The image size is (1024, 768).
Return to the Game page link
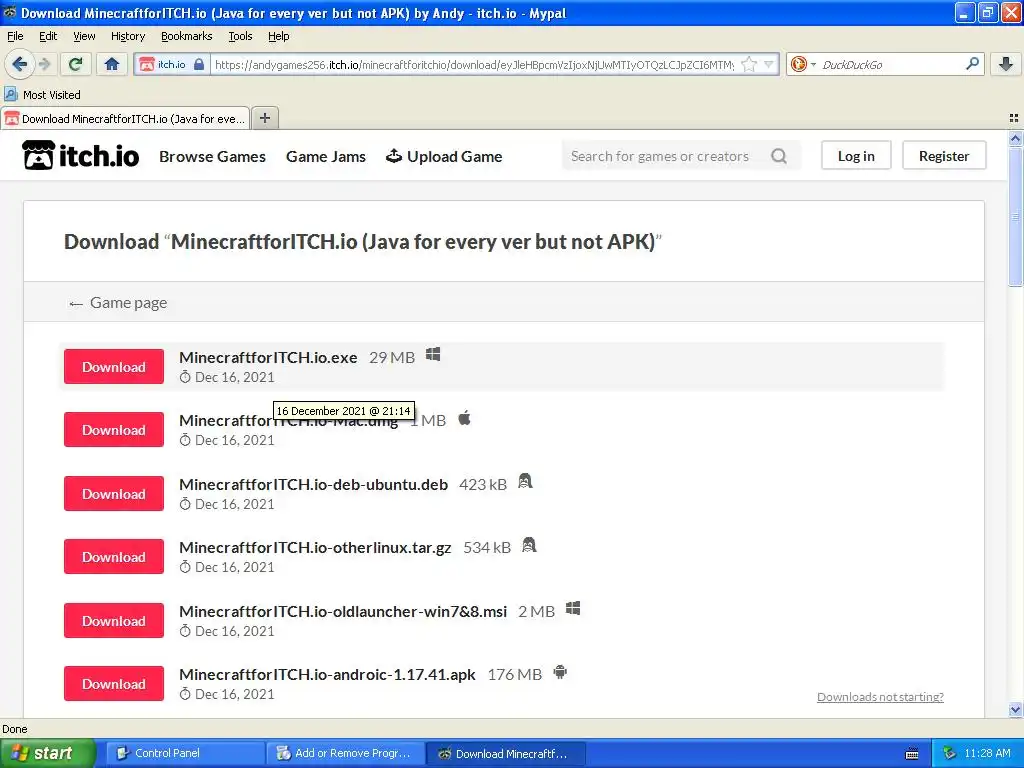(x=118, y=303)
